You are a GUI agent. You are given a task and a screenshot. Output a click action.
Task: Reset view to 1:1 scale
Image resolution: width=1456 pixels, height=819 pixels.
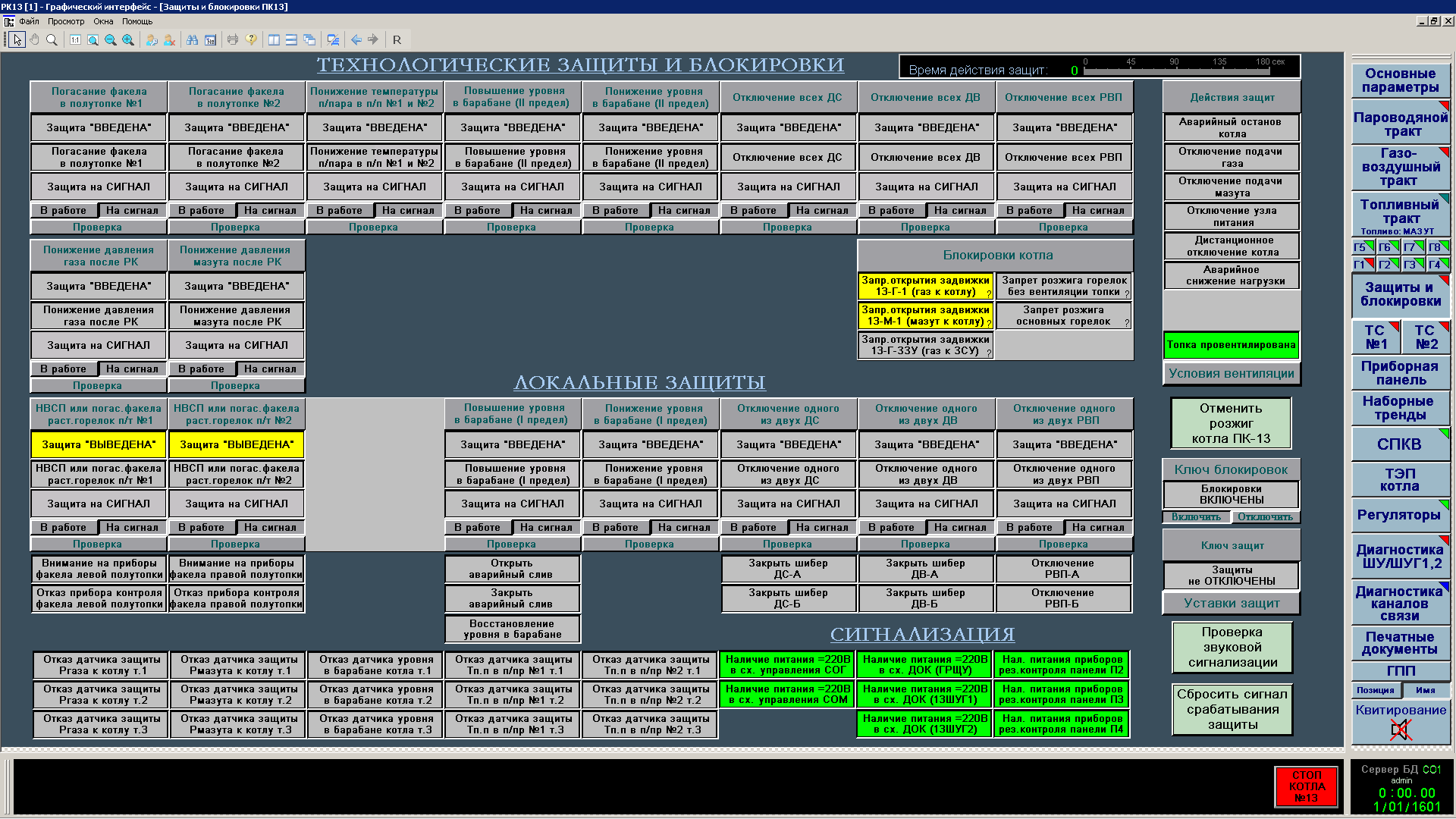(x=75, y=39)
